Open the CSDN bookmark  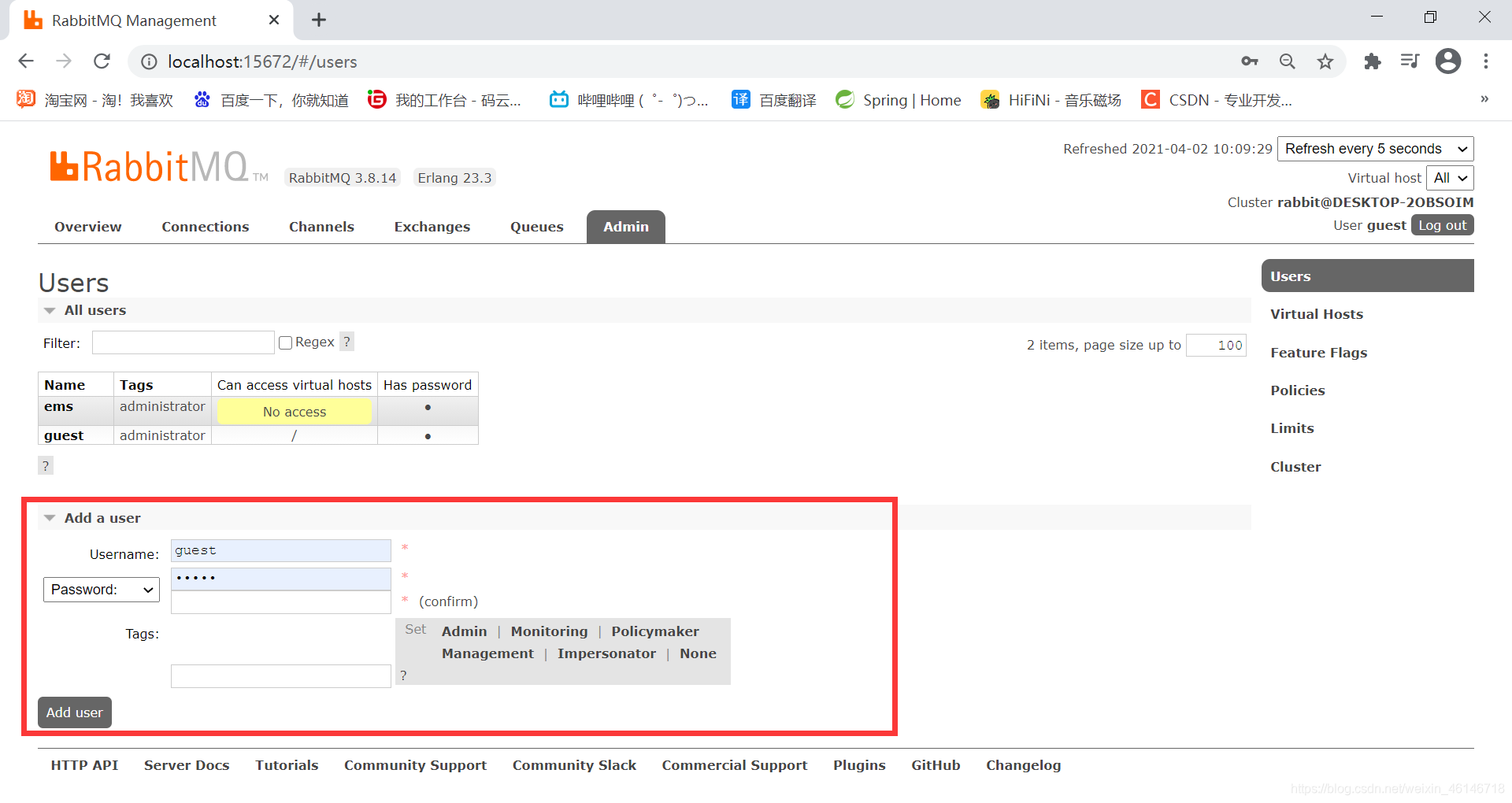click(x=1217, y=100)
